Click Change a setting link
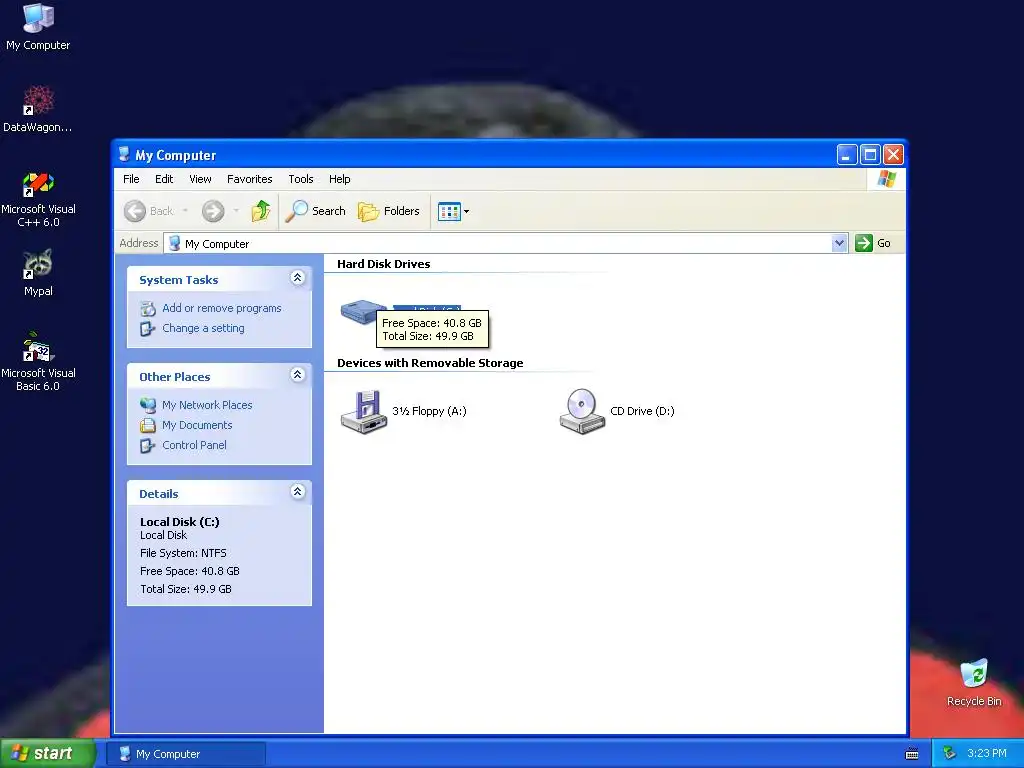This screenshot has width=1024, height=768. [203, 328]
